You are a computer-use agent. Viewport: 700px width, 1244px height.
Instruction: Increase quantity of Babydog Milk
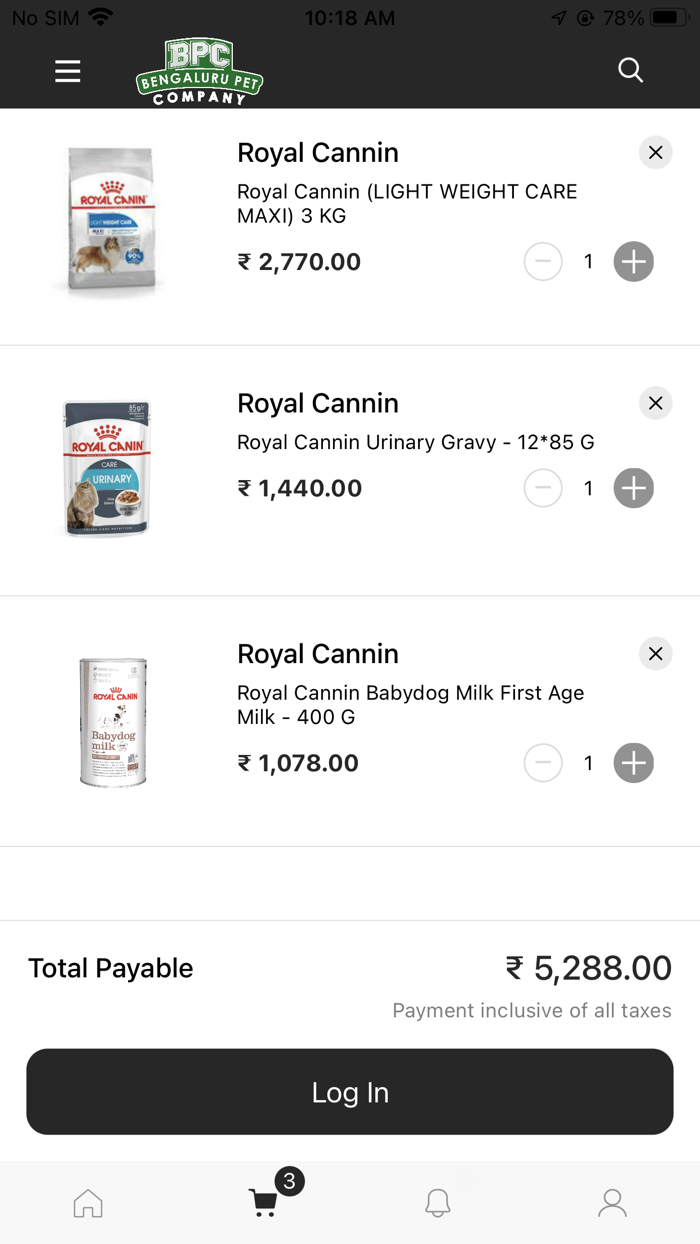[633, 762]
